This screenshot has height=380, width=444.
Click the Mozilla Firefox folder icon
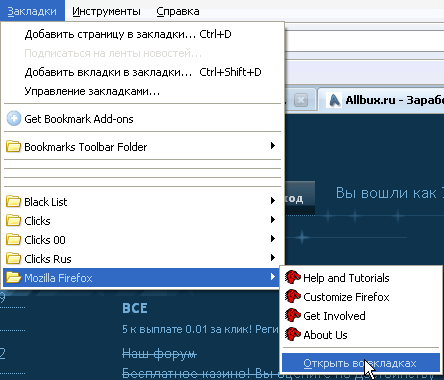coord(13,277)
